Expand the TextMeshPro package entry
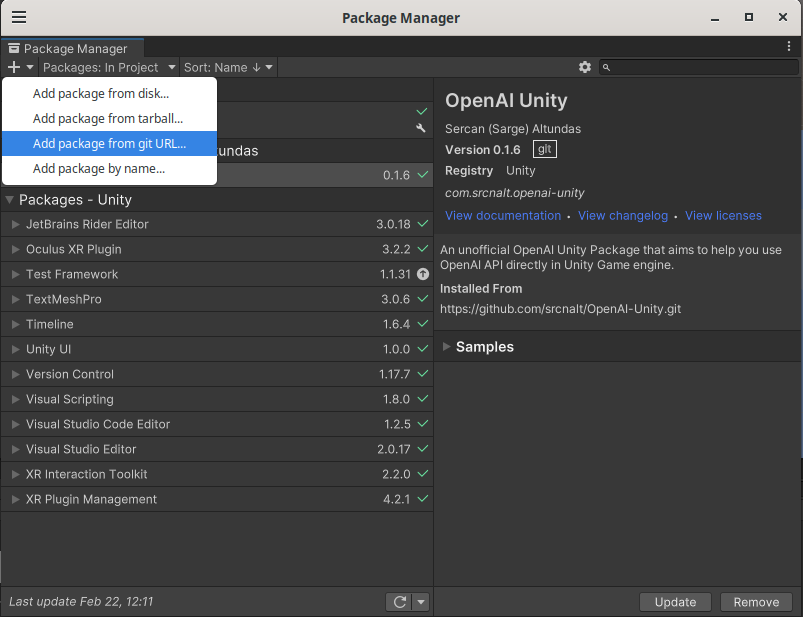Screen dimensions: 803x617 [x=15, y=299]
